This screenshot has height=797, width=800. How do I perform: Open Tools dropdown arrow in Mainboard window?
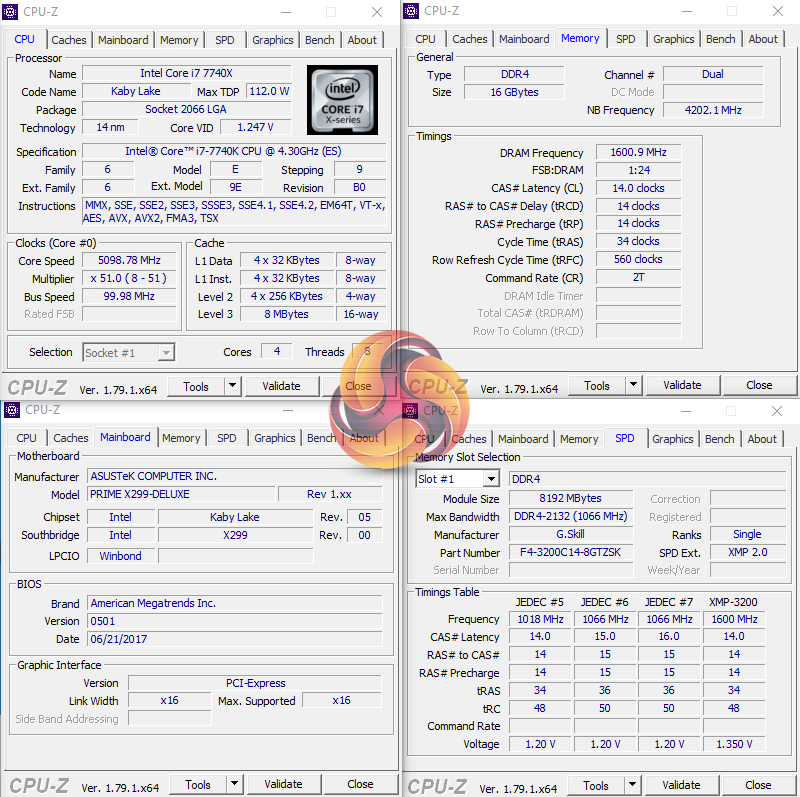(x=234, y=784)
